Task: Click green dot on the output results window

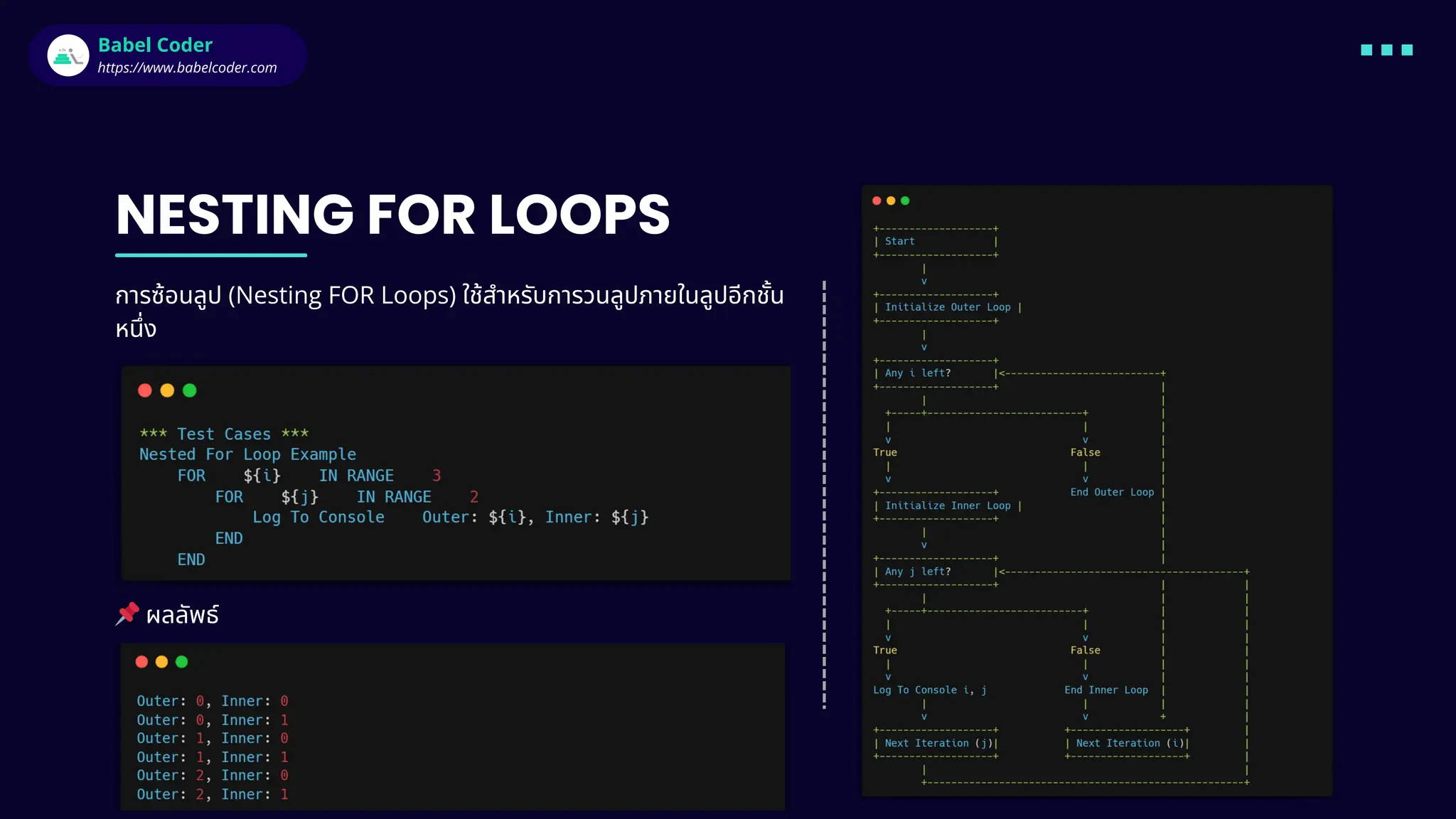Action: point(181,662)
